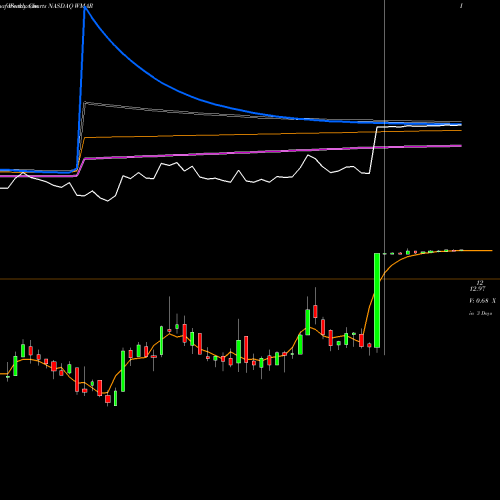This screenshot has height=500, width=500.
Task: Click the V: 0.68 volume label
Action: pyautogui.click(x=482, y=301)
